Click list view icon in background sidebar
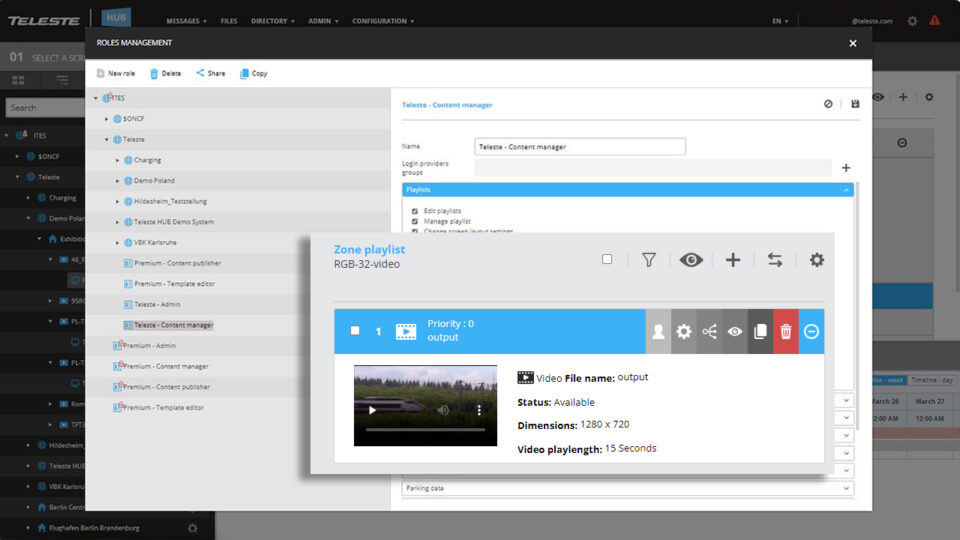 tap(62, 80)
